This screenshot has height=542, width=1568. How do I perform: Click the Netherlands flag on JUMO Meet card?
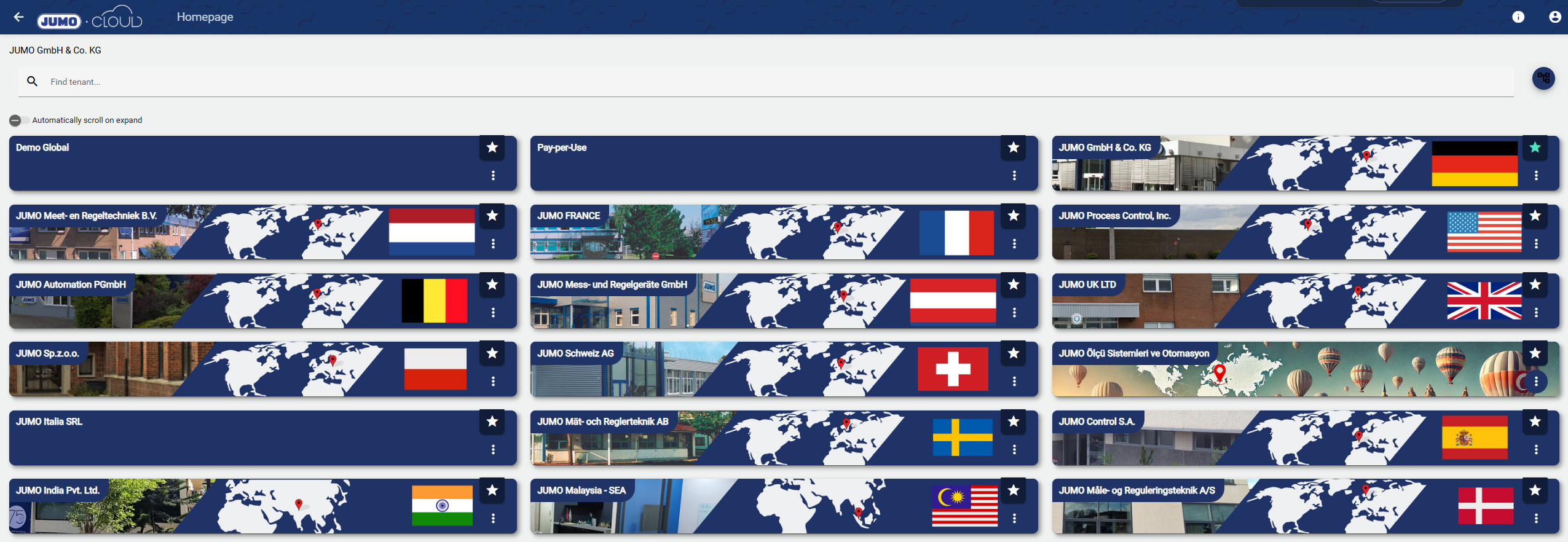click(431, 232)
